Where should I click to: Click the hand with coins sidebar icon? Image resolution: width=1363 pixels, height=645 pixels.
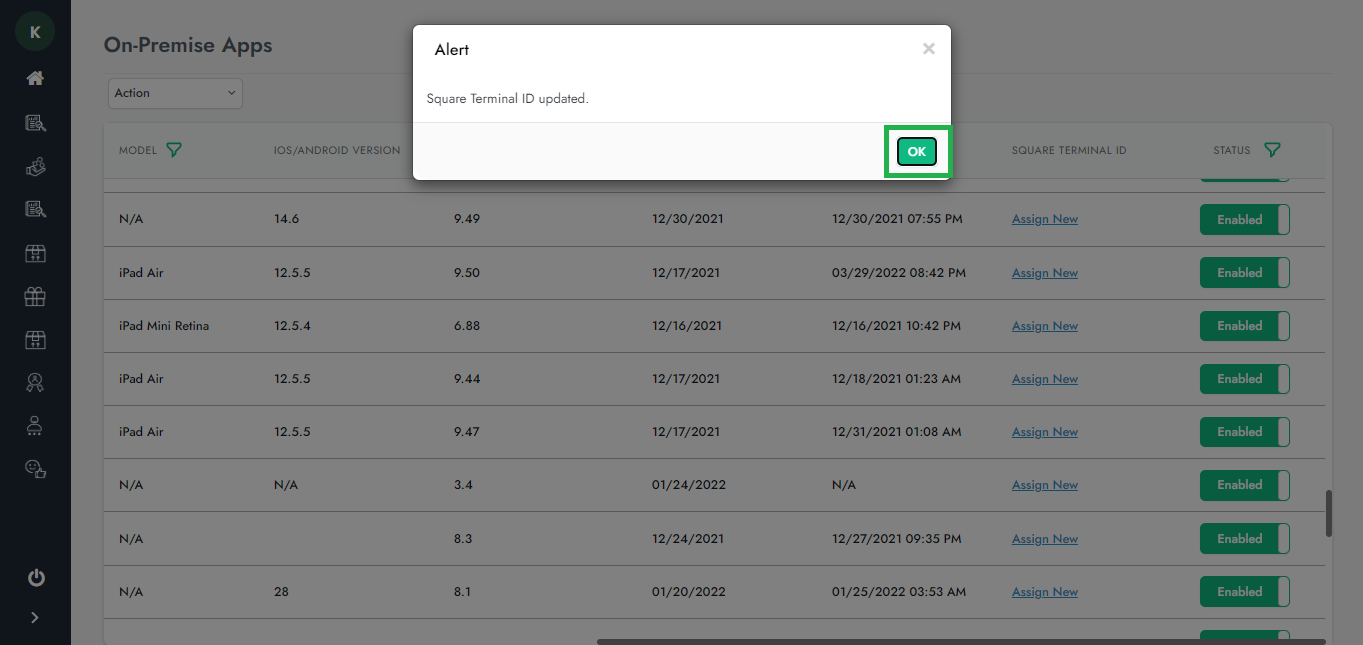[35, 166]
